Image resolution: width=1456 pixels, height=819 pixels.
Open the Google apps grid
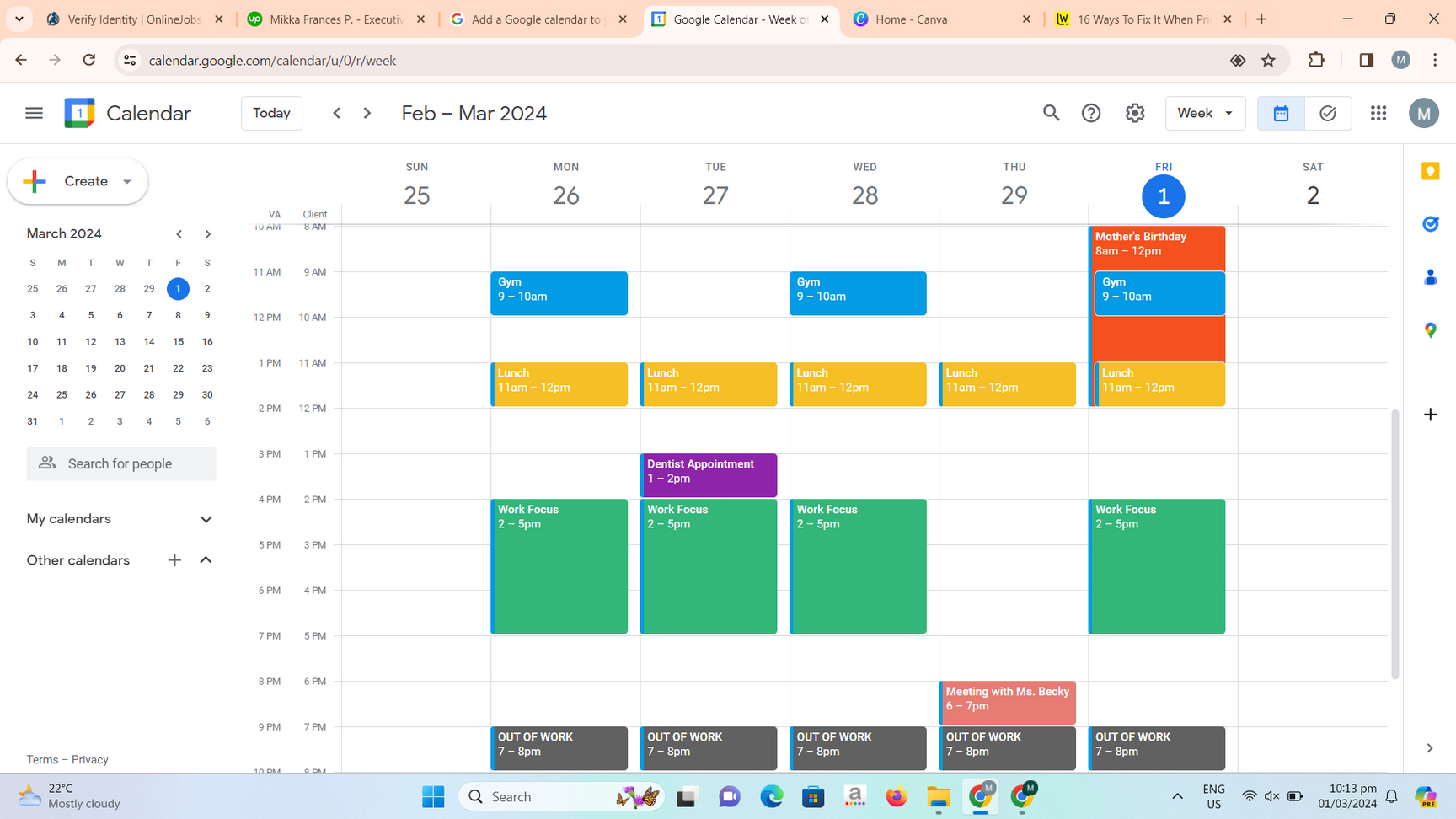(1378, 113)
